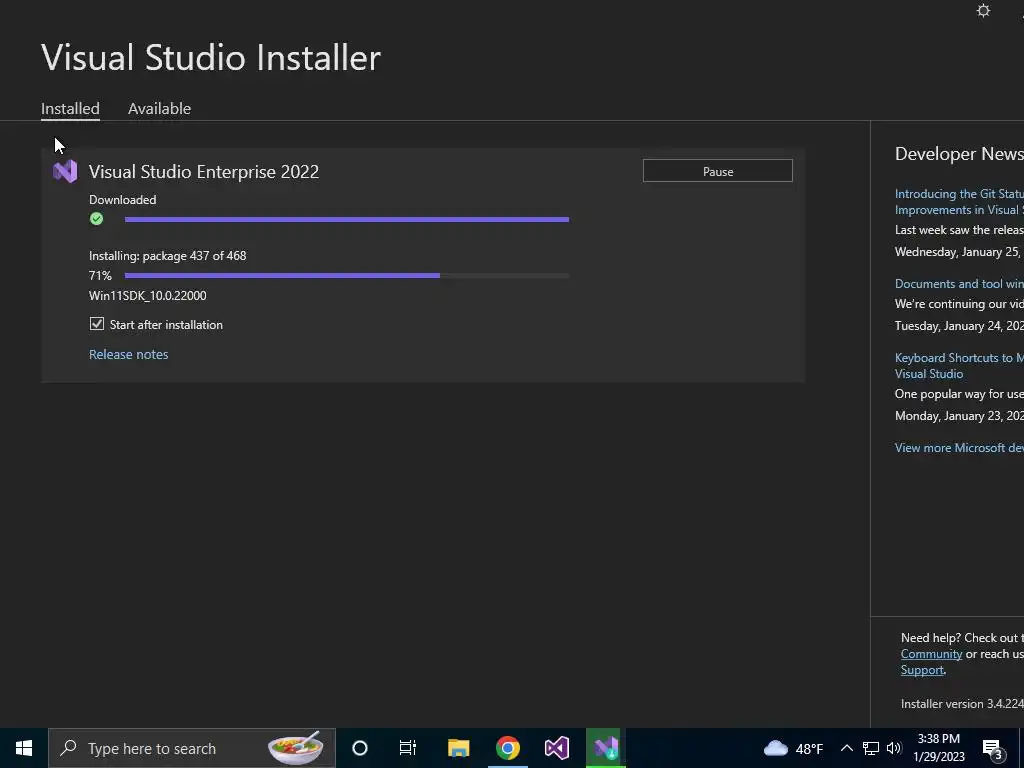Image resolution: width=1024 pixels, height=768 pixels.
Task: Click the Installing: package 437 of 468 text
Action: tap(168, 256)
